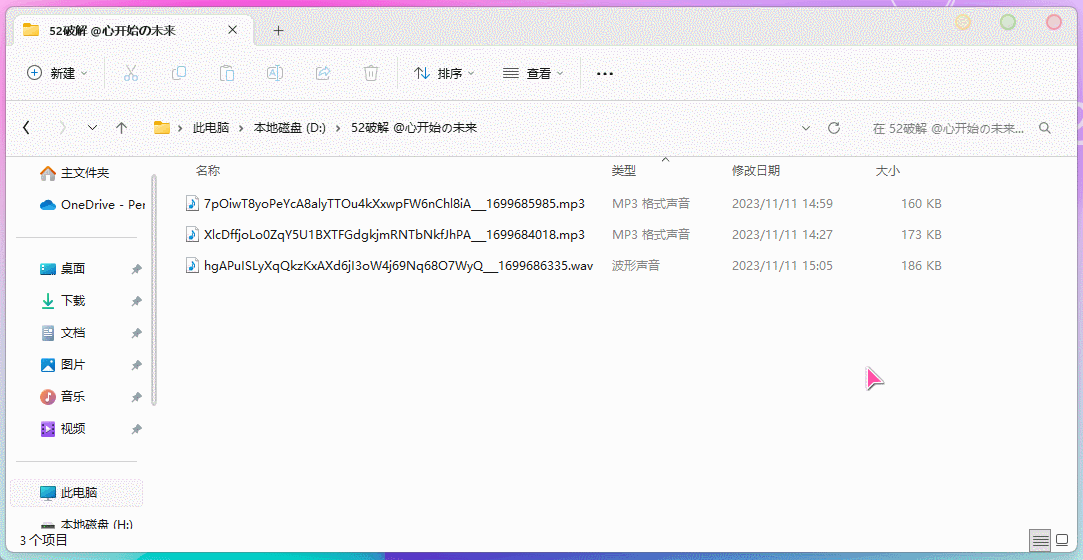Click the Delete trash can icon
Screen dimensions: 1083x560
click(x=371, y=73)
